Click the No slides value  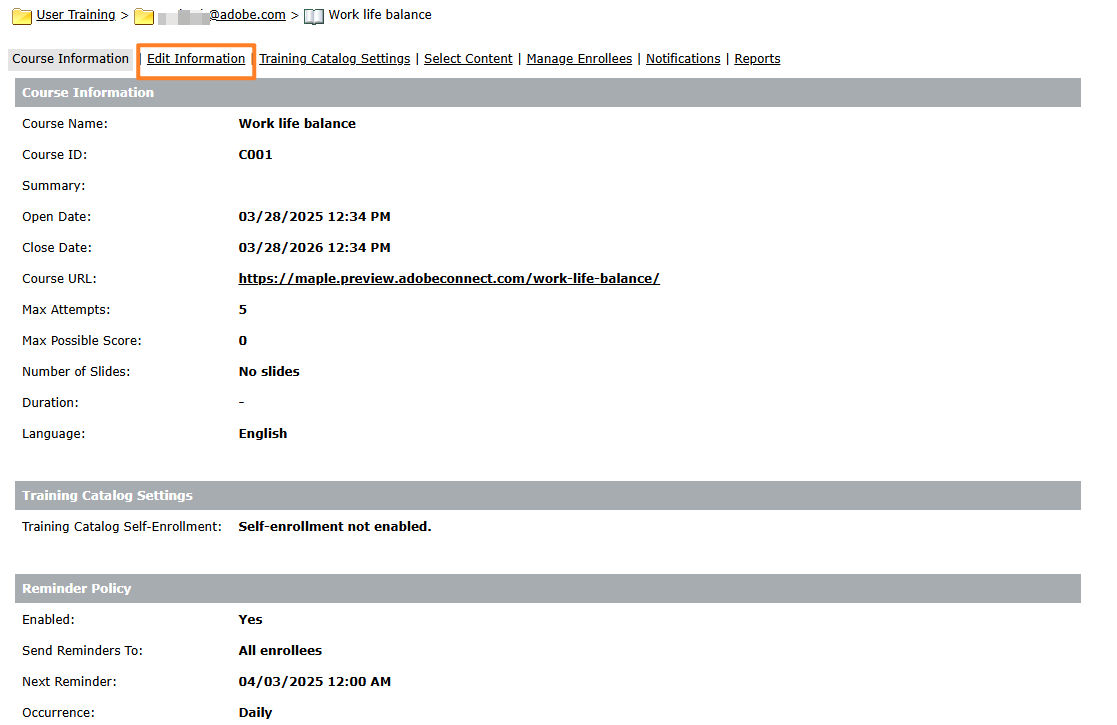coord(269,372)
